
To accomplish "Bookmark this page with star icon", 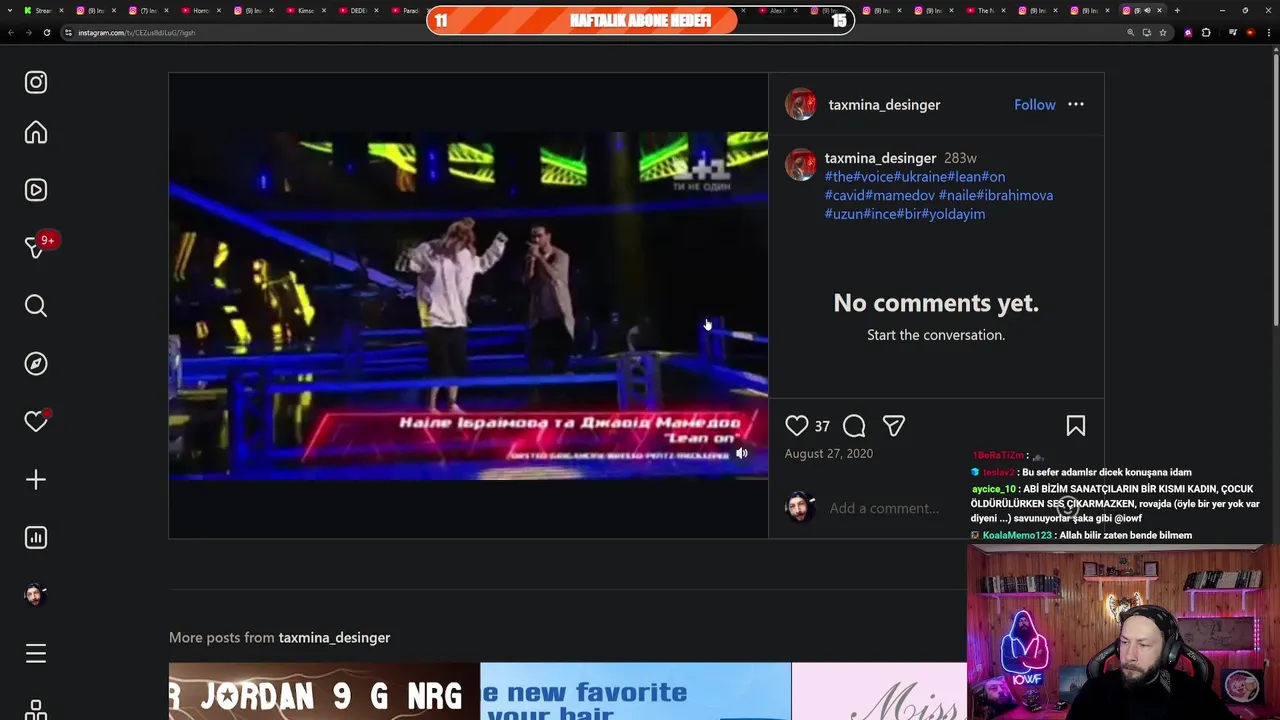I will pos(1163,32).
